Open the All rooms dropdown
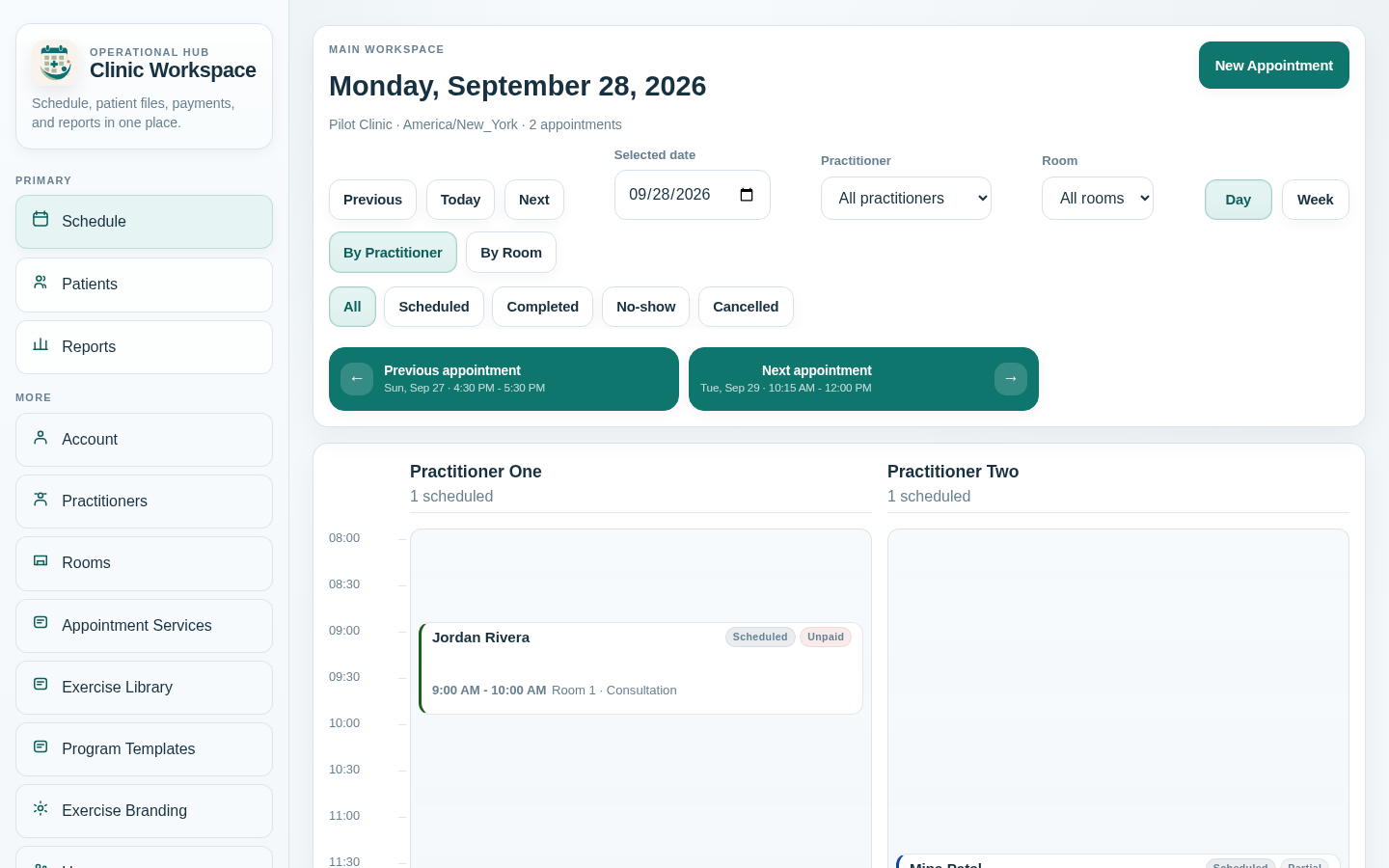The image size is (1389, 868). [x=1098, y=199]
